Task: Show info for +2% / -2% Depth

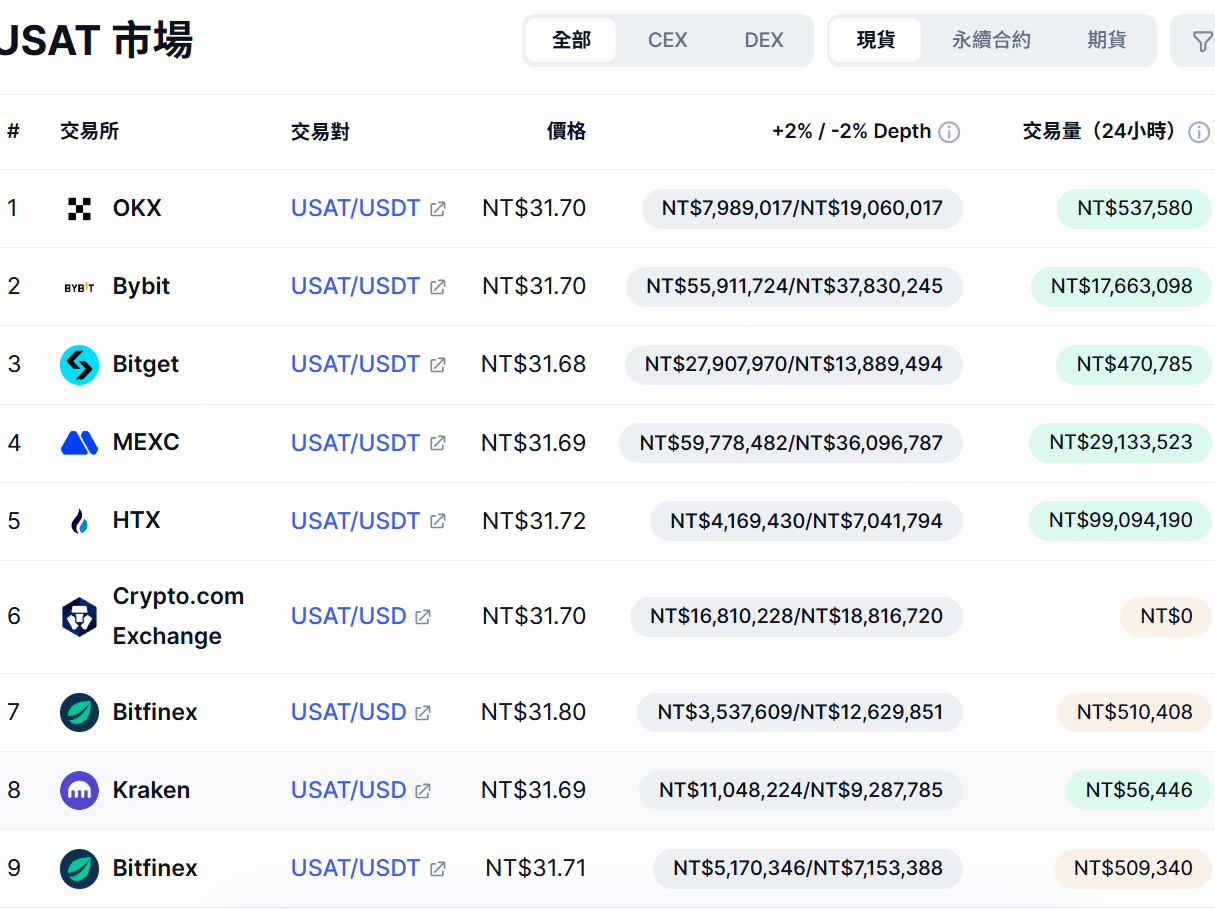Action: point(949,132)
